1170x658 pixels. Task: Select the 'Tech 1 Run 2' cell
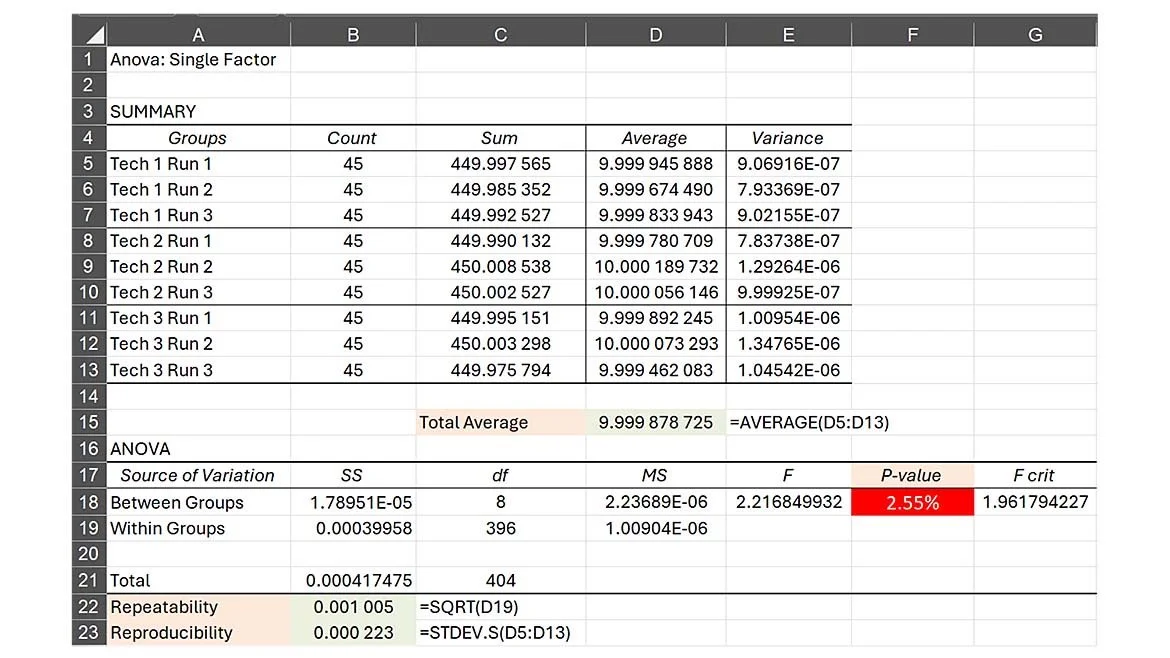198,189
